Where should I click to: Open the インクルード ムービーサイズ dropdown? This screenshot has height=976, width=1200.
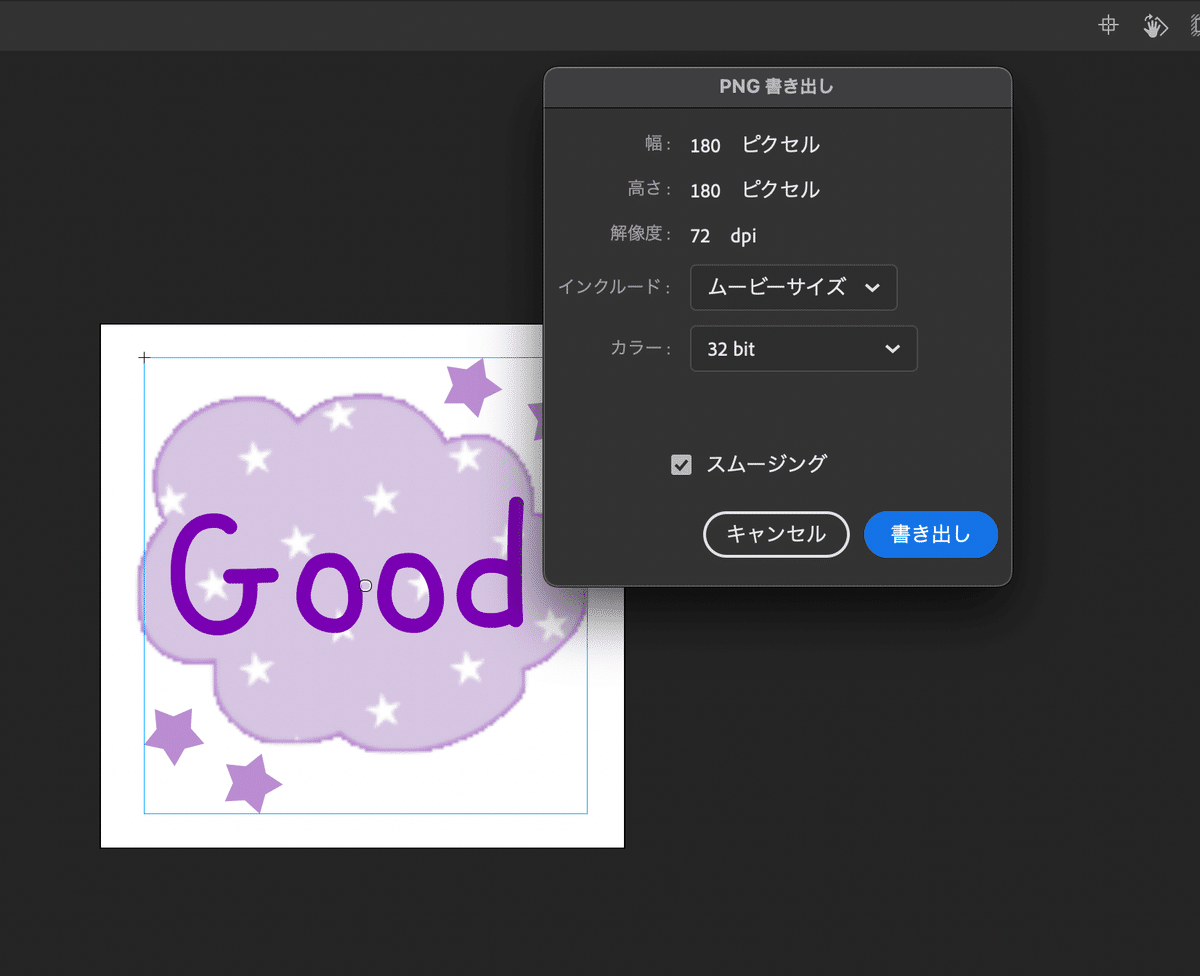[794, 288]
